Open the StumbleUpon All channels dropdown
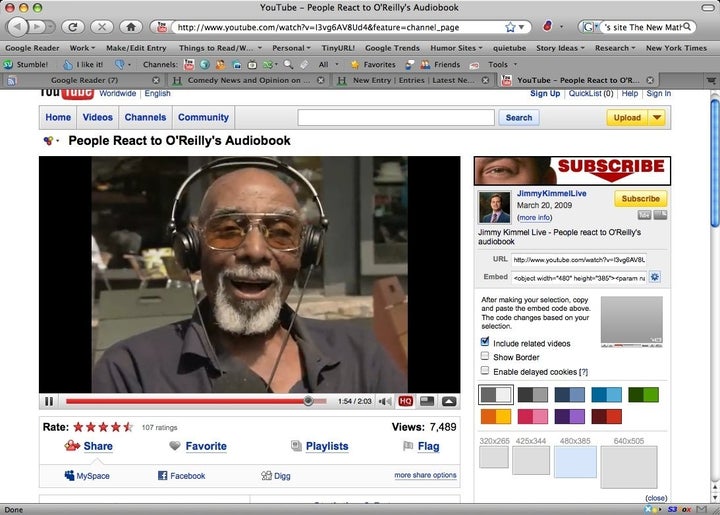Screen dimensions: 720x515 coord(328,65)
